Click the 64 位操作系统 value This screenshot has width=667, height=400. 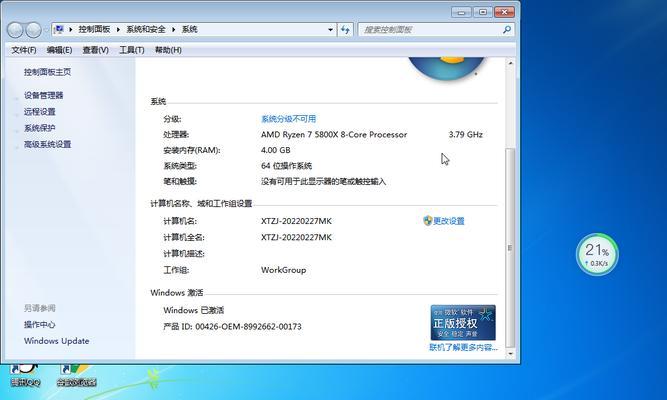click(286, 166)
